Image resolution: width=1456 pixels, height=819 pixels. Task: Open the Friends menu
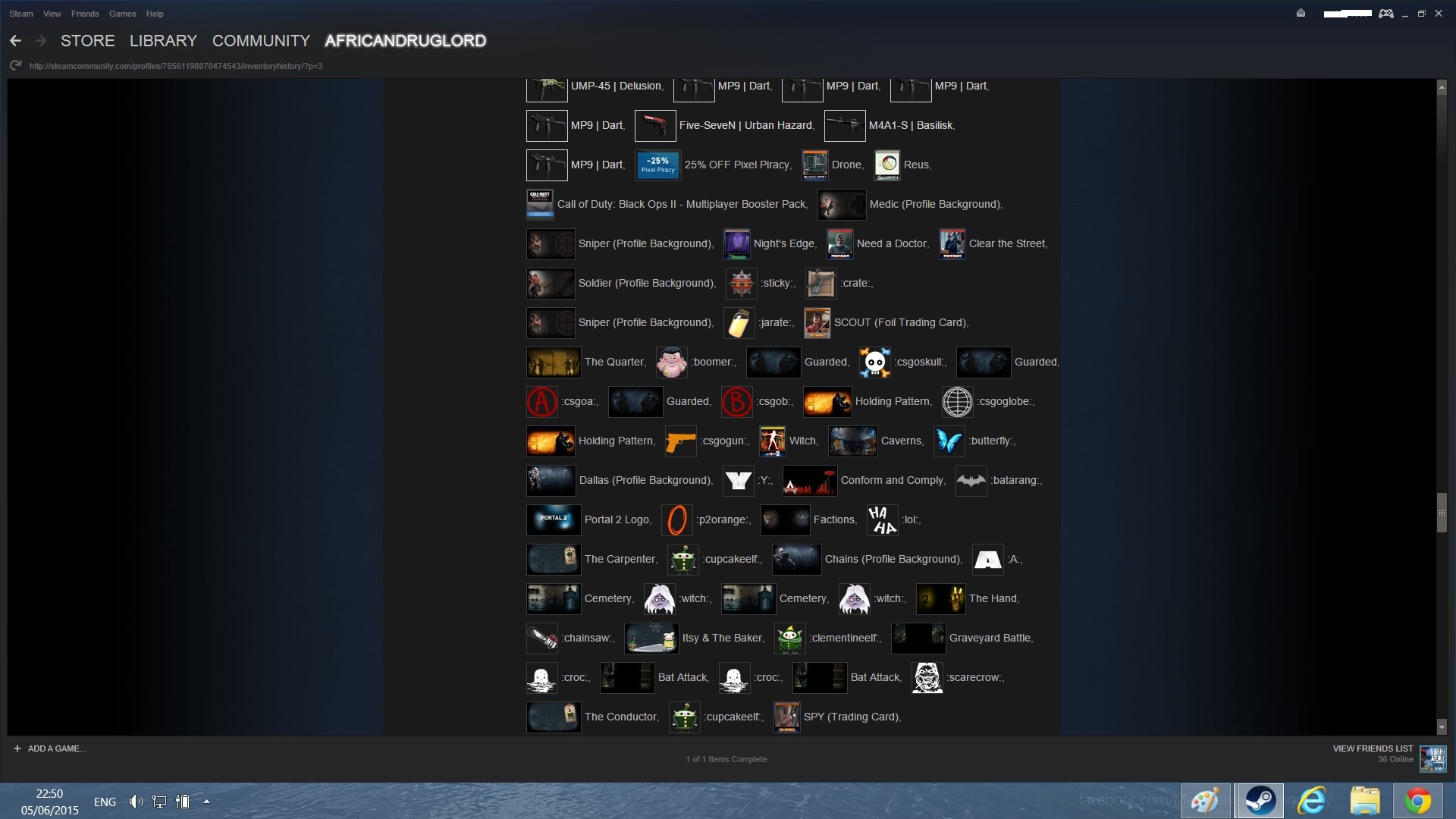click(85, 14)
